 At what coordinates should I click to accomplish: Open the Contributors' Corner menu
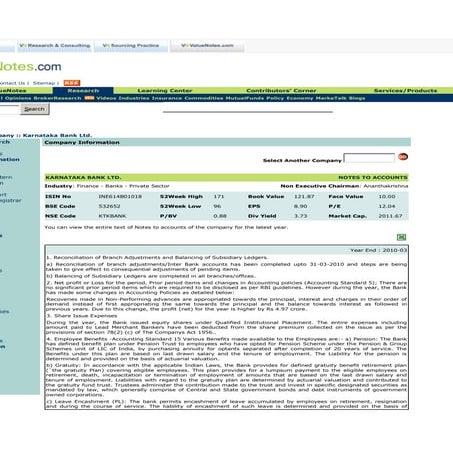pos(281,91)
